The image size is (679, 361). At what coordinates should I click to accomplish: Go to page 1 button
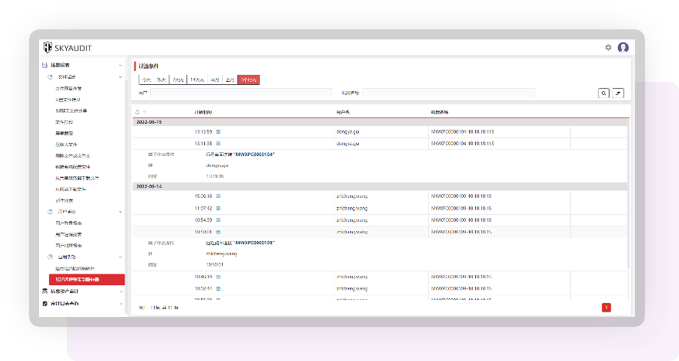click(606, 308)
